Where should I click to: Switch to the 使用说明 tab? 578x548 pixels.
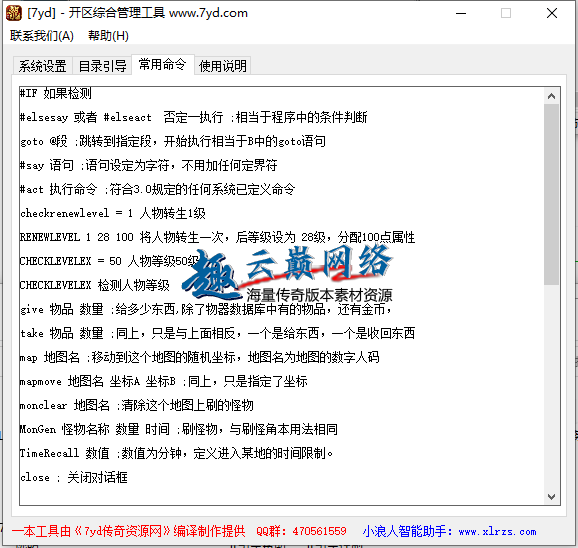point(223,66)
